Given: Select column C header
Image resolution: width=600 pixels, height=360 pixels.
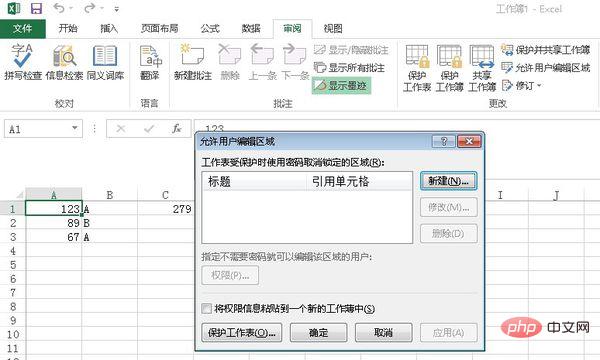Looking at the screenshot, I should [165, 195].
